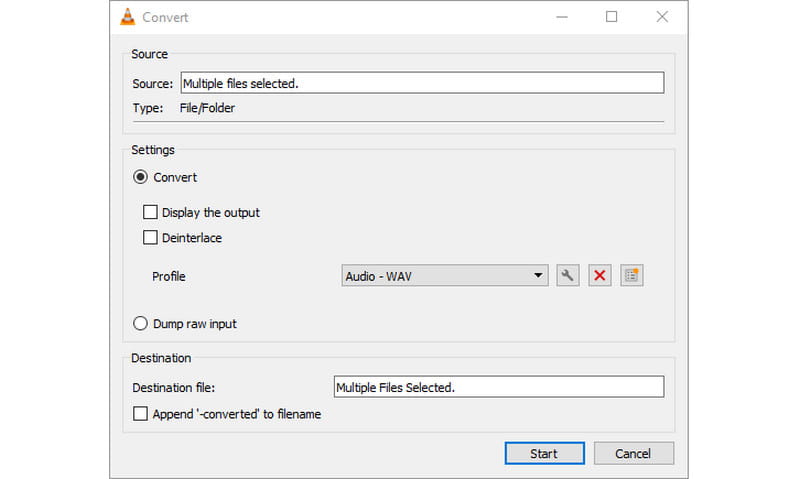Maximize the Convert window
Image resolution: width=800 pixels, height=479 pixels.
611,17
